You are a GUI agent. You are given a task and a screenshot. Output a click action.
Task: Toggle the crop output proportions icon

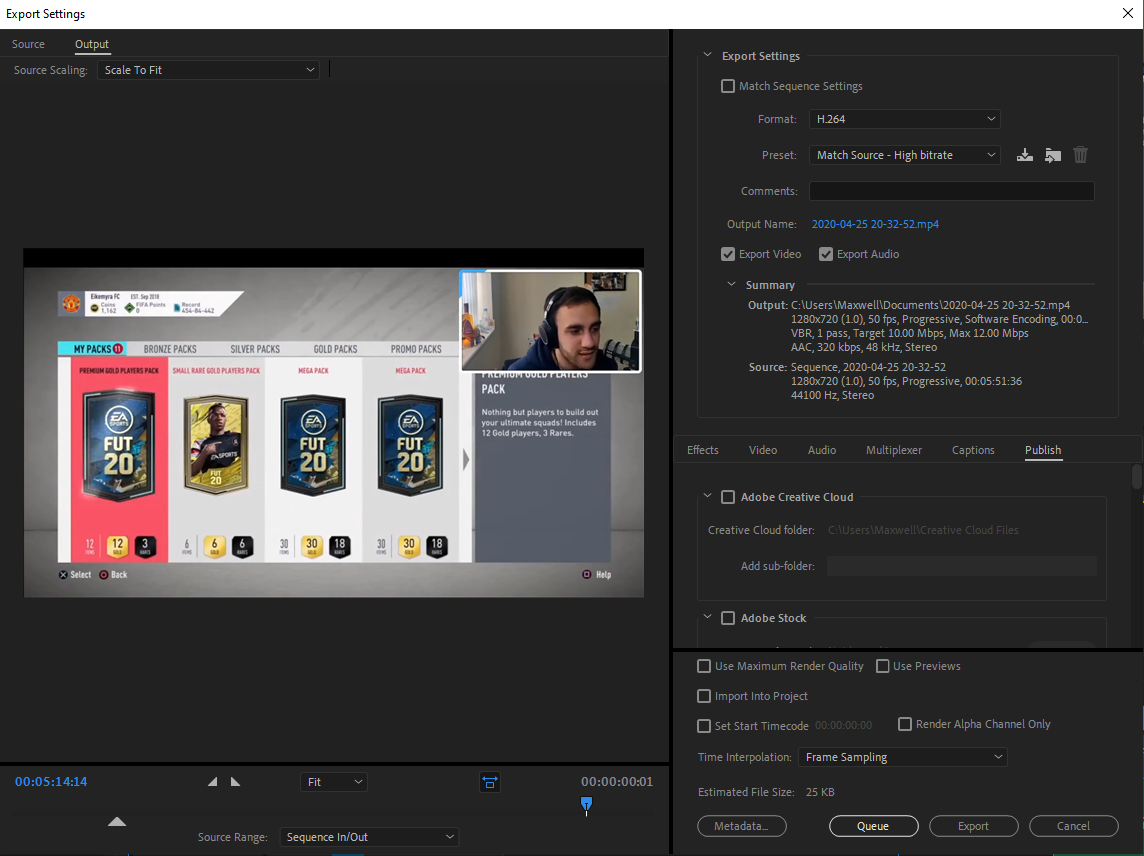click(489, 783)
